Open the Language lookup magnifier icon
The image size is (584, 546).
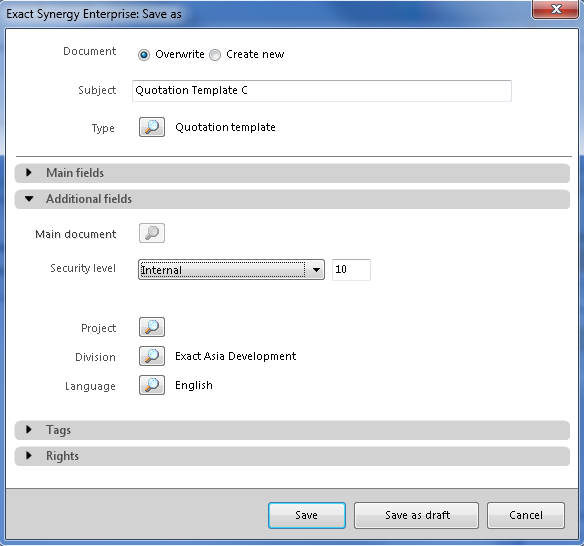pyautogui.click(x=152, y=385)
